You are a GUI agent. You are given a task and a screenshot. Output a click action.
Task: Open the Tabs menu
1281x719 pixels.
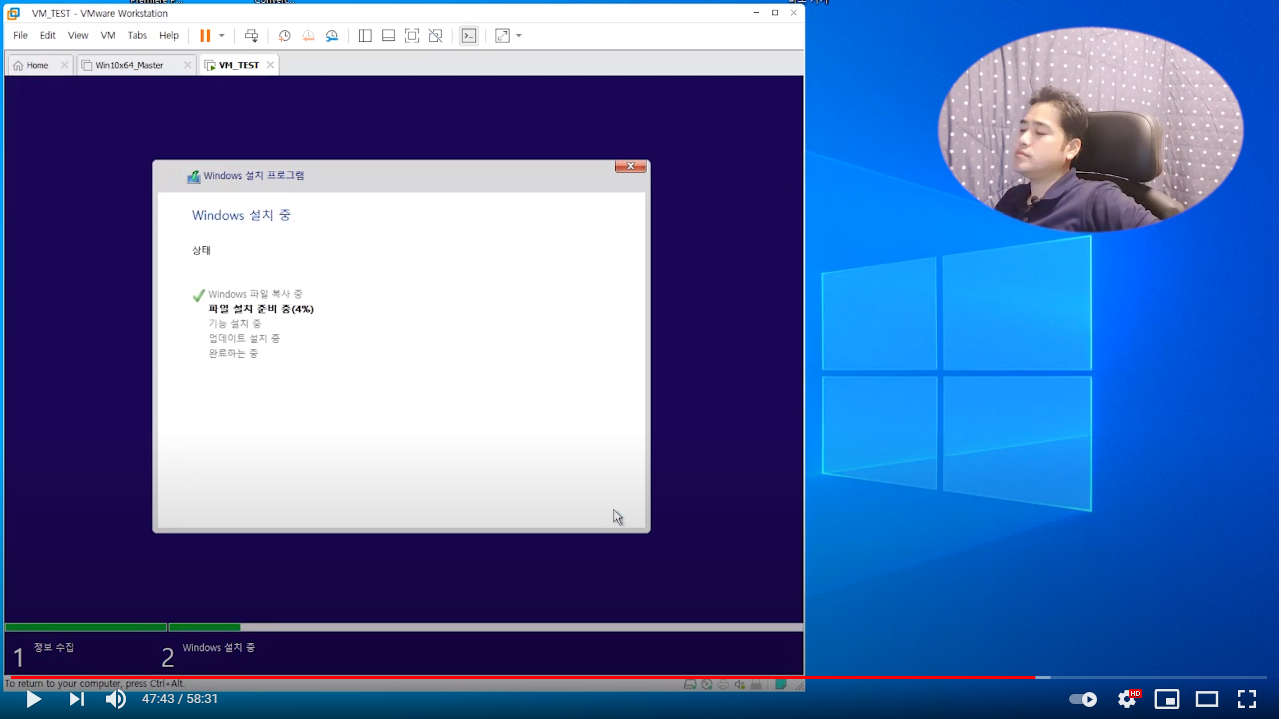pos(137,35)
